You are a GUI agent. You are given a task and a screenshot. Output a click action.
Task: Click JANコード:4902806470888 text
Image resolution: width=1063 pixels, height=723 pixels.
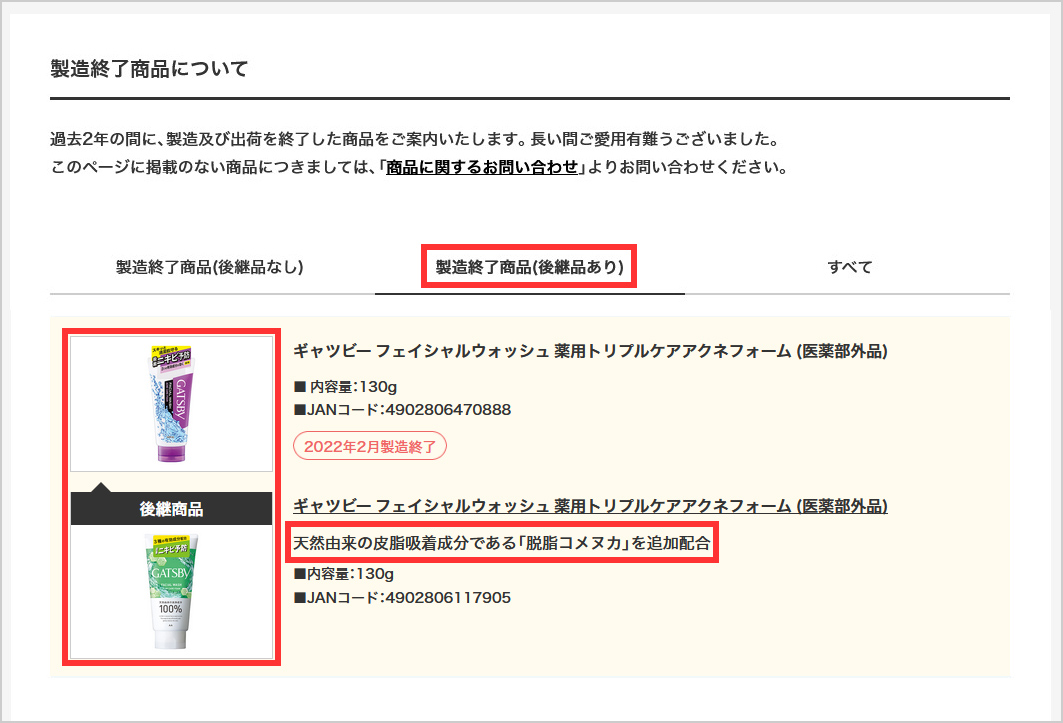[403, 410]
